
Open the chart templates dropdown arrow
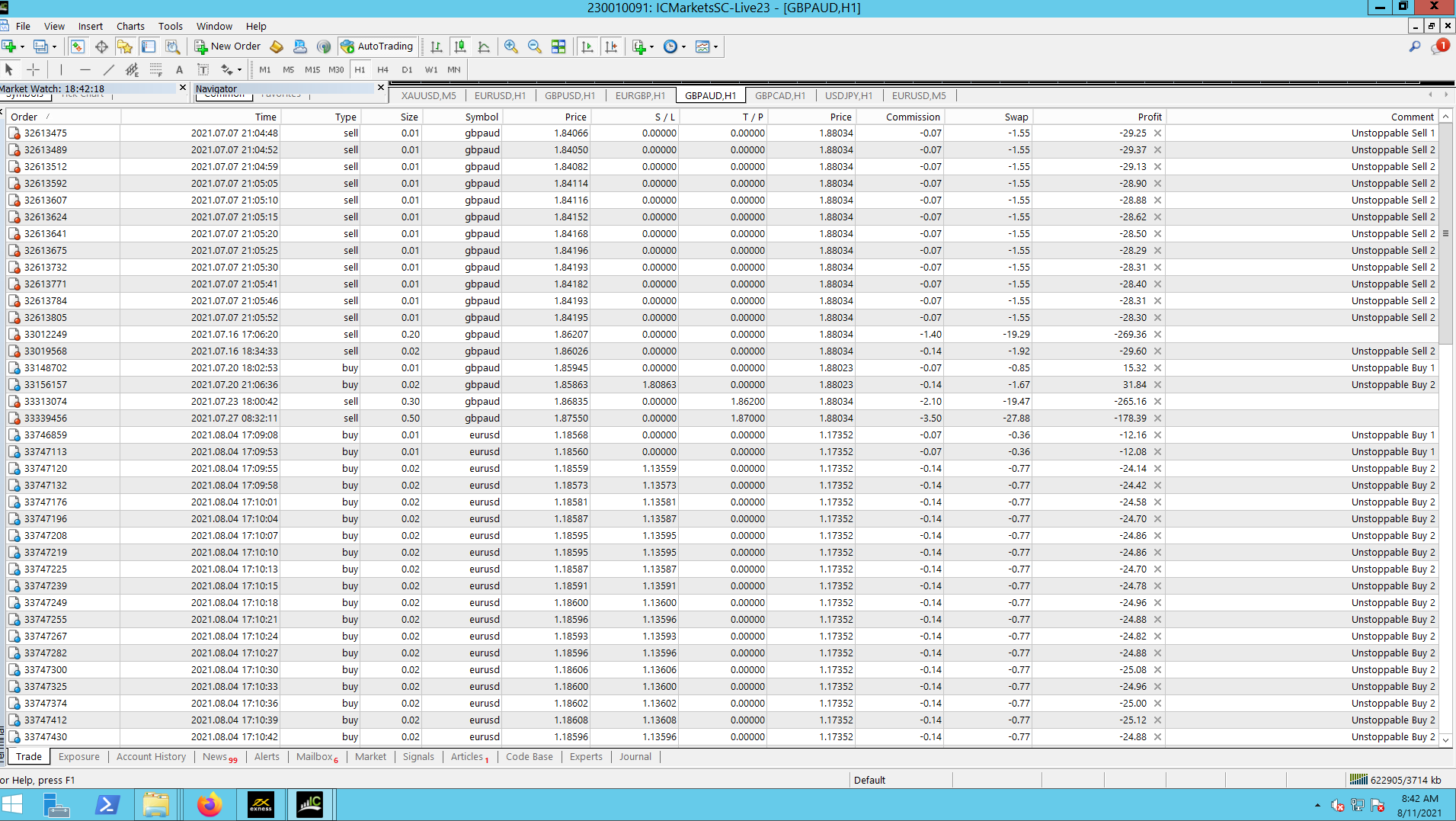[x=715, y=47]
